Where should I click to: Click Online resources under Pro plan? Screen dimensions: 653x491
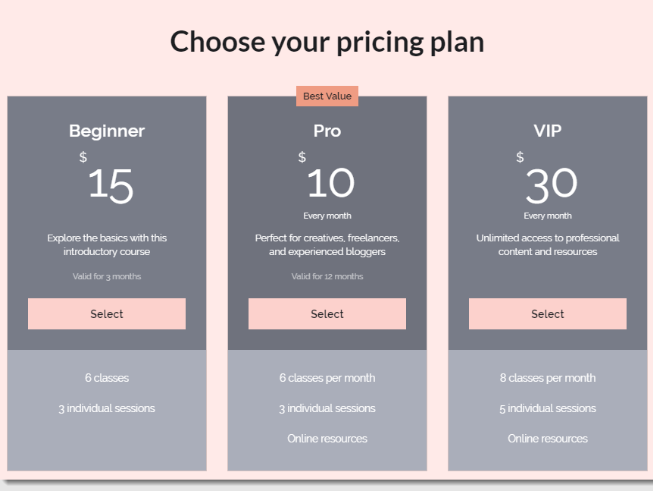[327, 438]
